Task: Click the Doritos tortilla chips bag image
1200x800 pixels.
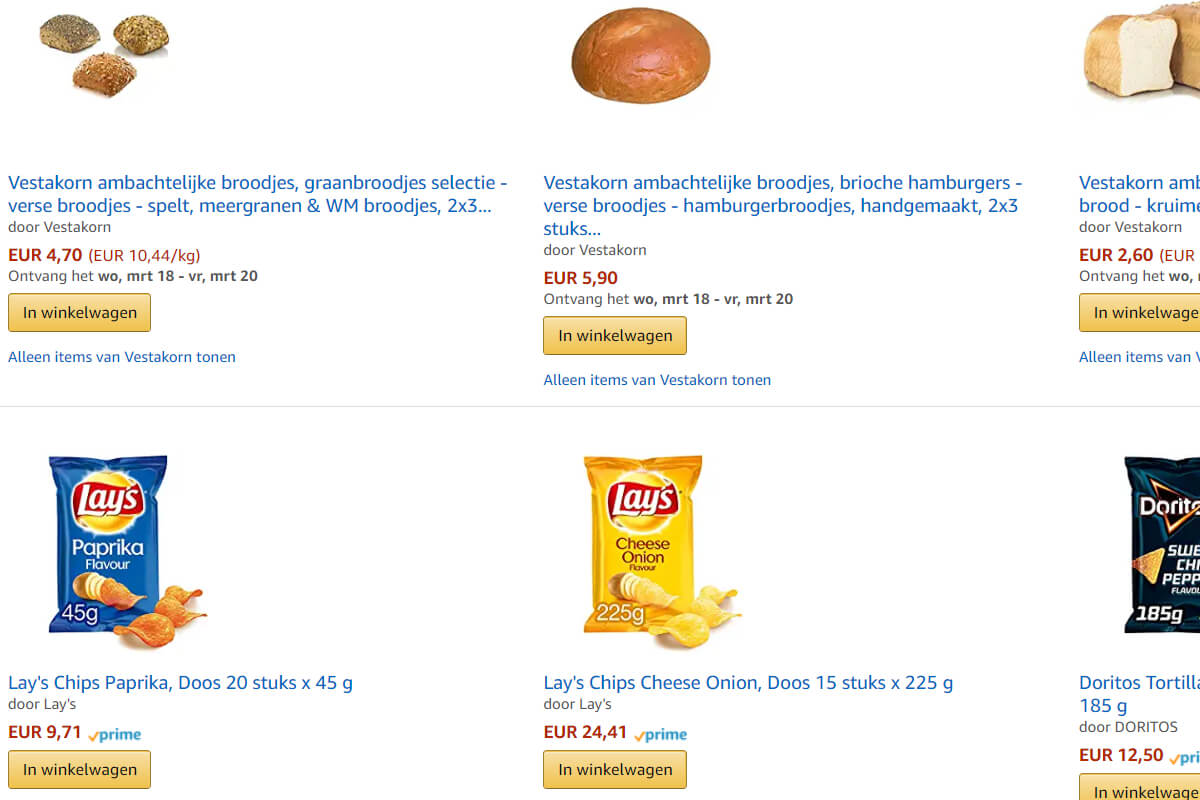Action: 1160,545
